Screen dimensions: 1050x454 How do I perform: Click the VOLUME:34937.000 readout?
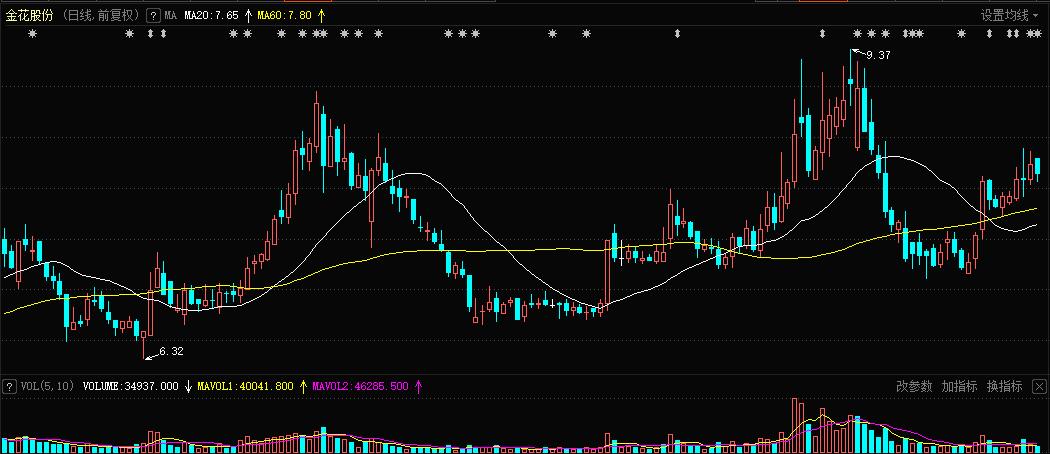[131, 386]
